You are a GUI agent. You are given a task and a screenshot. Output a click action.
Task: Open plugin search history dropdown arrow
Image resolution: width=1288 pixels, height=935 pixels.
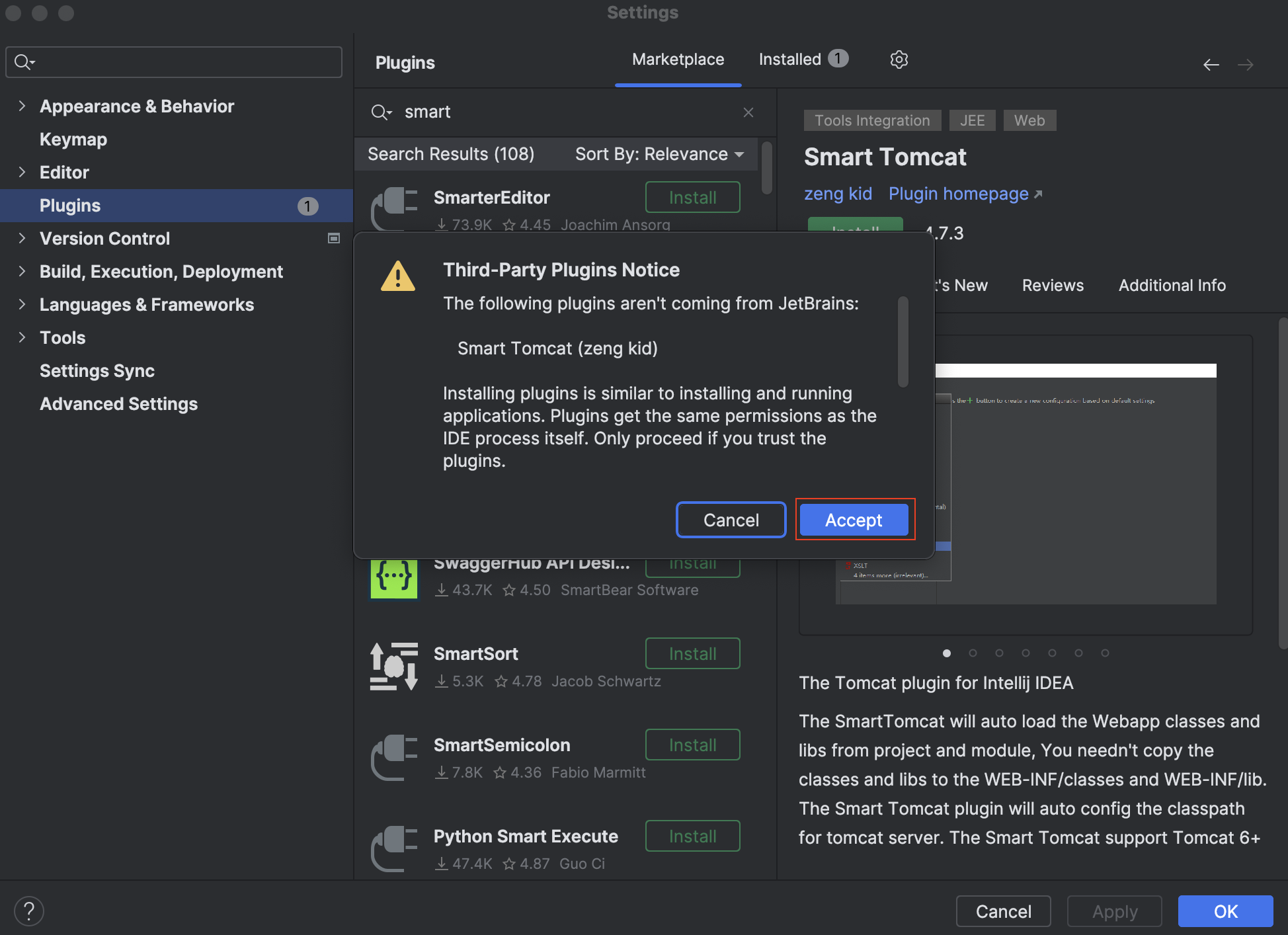tap(390, 113)
